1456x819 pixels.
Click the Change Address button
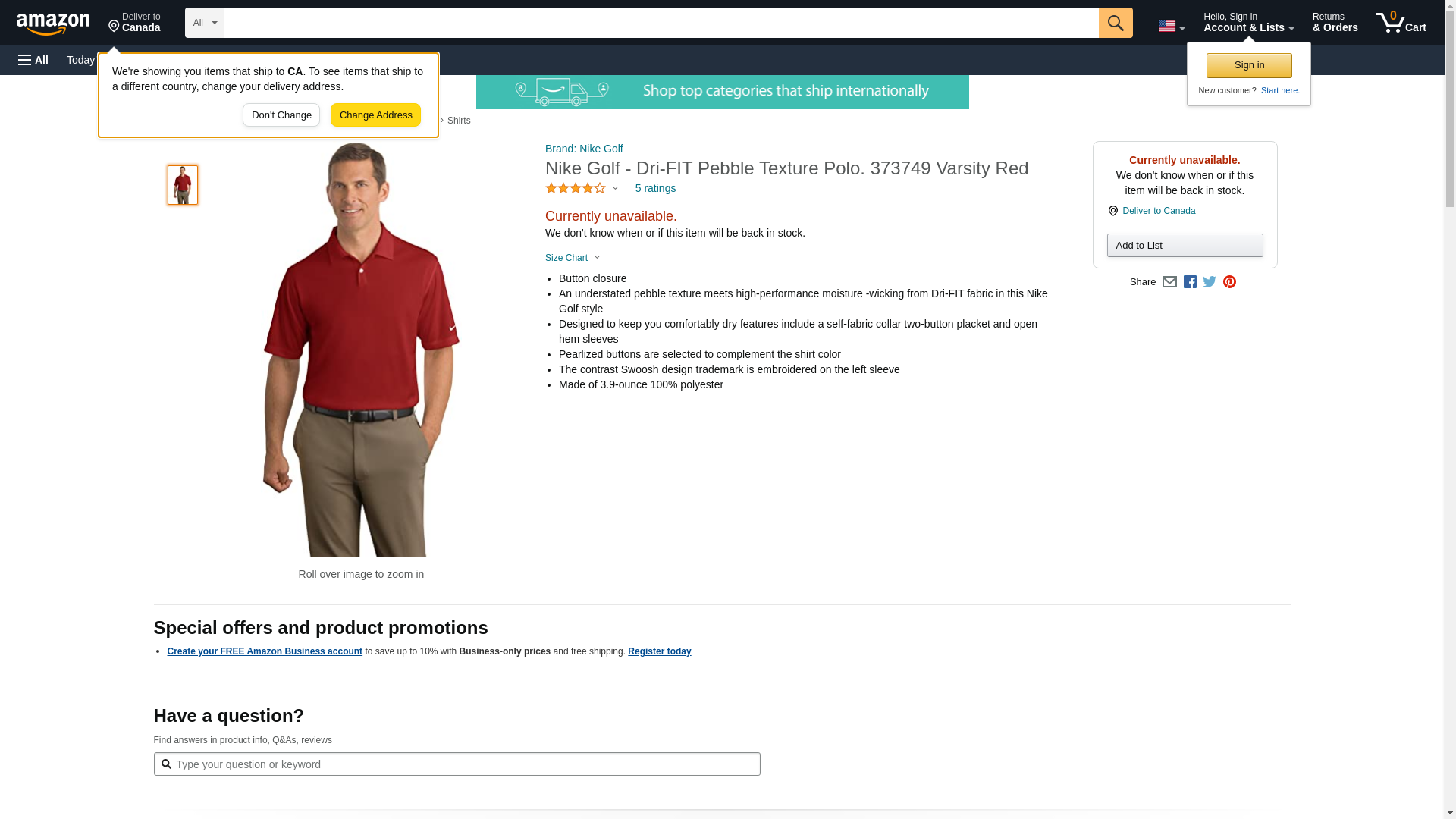click(x=375, y=115)
